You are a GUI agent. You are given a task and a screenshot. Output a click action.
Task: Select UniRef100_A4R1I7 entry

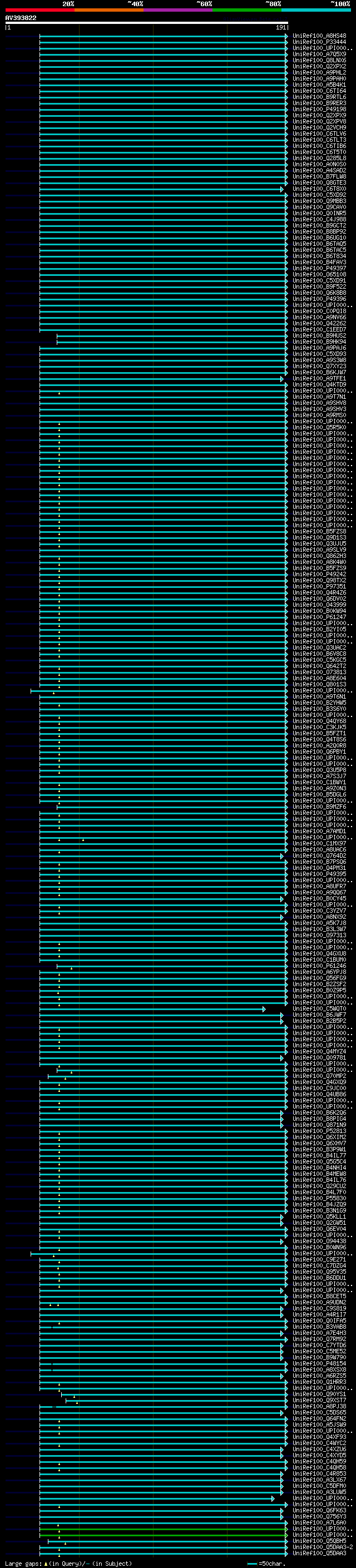(319, 1314)
